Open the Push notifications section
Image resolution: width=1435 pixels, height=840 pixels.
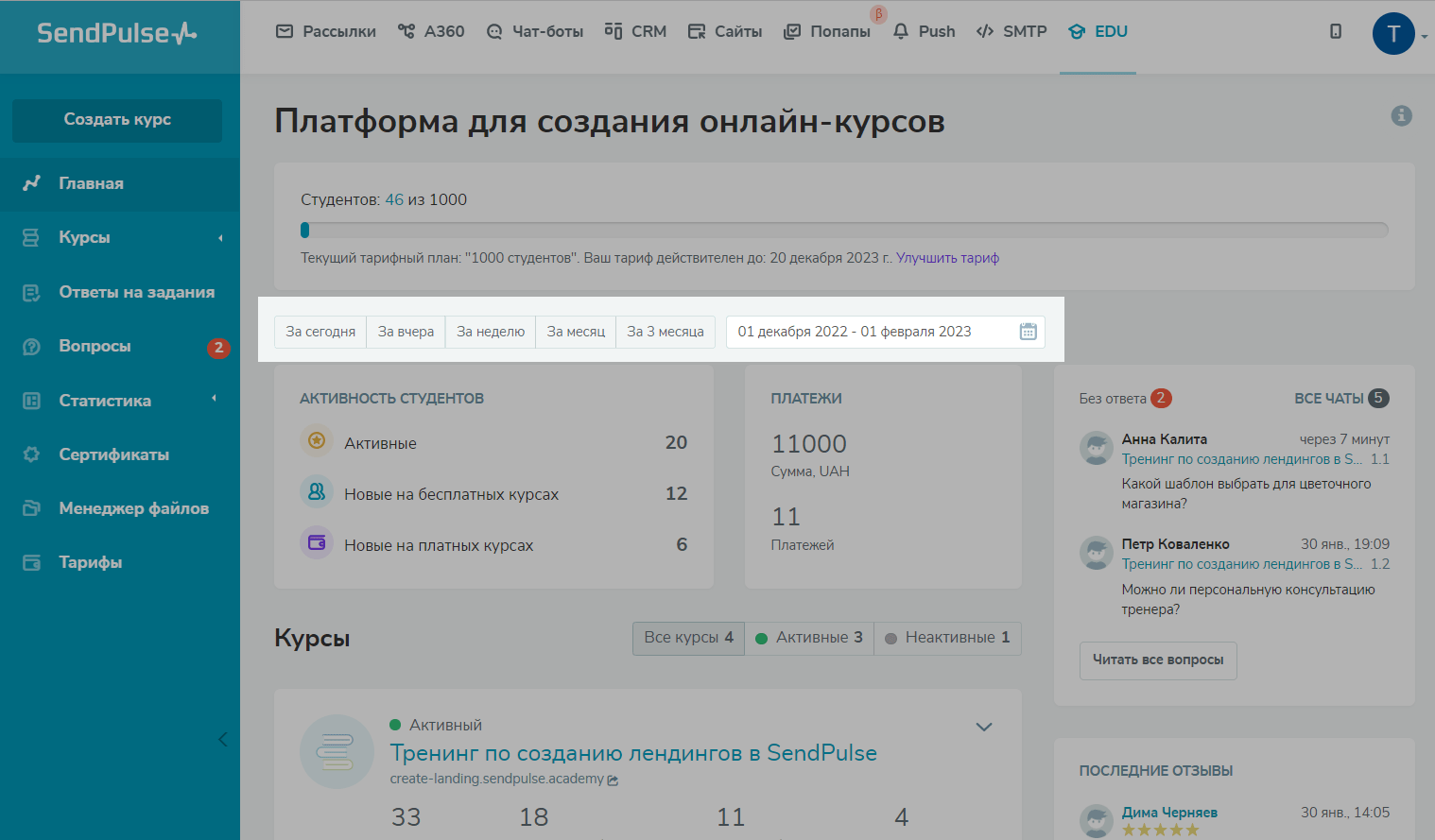[x=924, y=31]
